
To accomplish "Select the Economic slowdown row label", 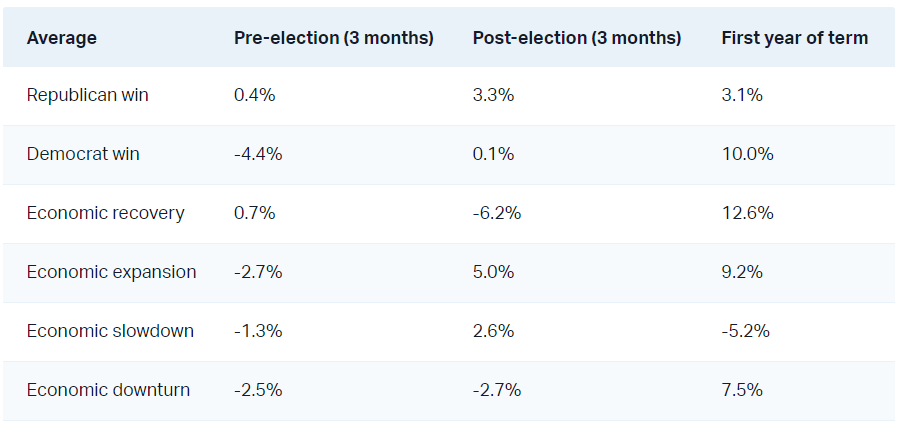I will [x=110, y=331].
